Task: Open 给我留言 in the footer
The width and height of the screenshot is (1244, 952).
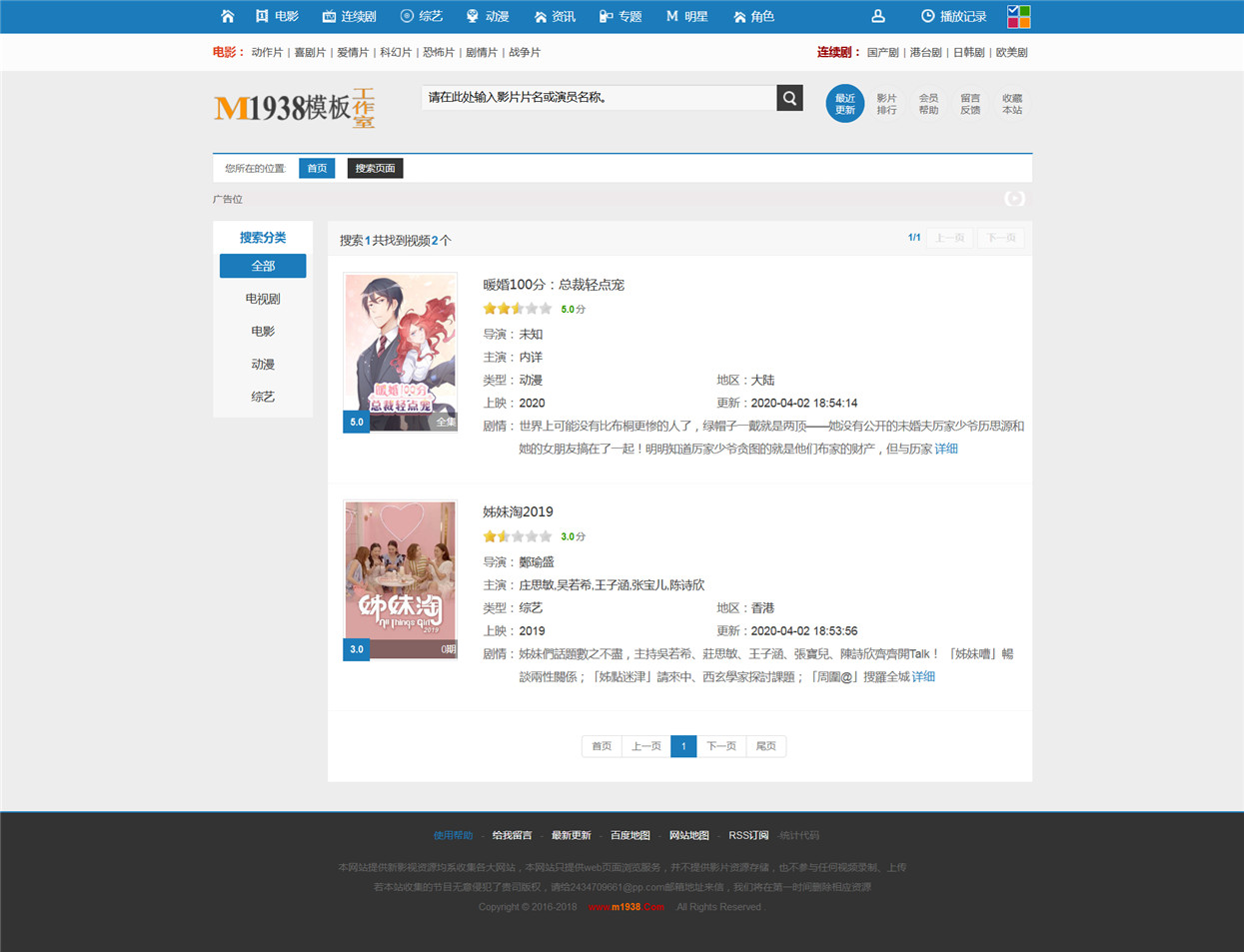Action: pyautogui.click(x=512, y=835)
